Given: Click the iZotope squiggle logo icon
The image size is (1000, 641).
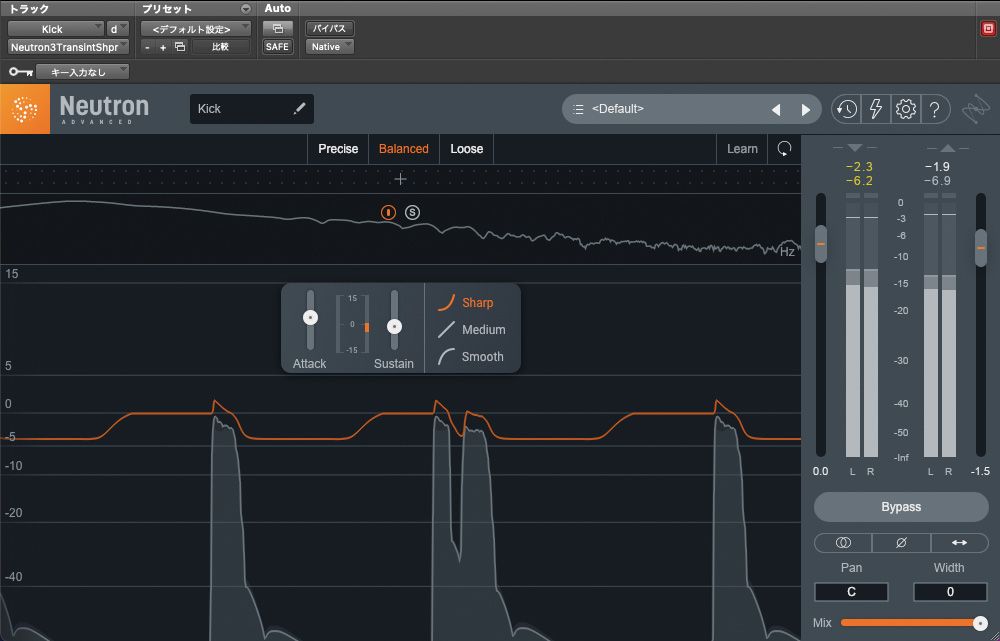Looking at the screenshot, I should (975, 110).
